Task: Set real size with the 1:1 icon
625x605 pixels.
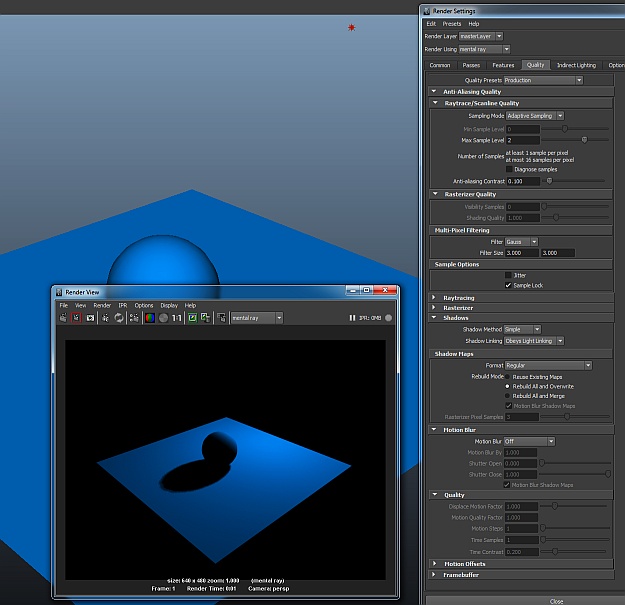Action: tap(177, 318)
